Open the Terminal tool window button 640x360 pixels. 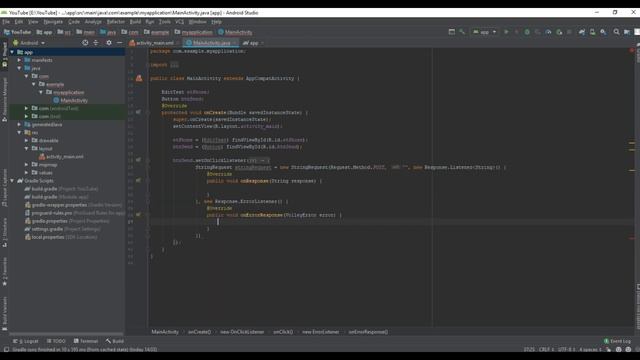86,341
